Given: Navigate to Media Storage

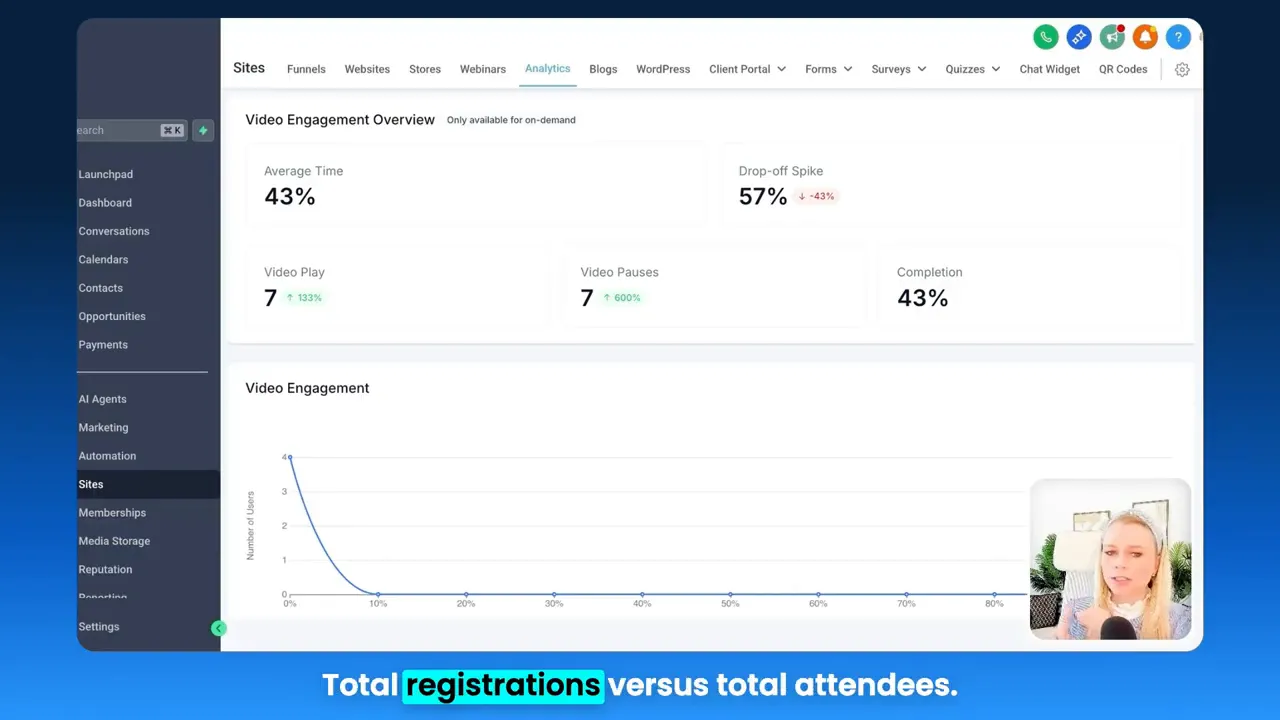Looking at the screenshot, I should point(114,541).
